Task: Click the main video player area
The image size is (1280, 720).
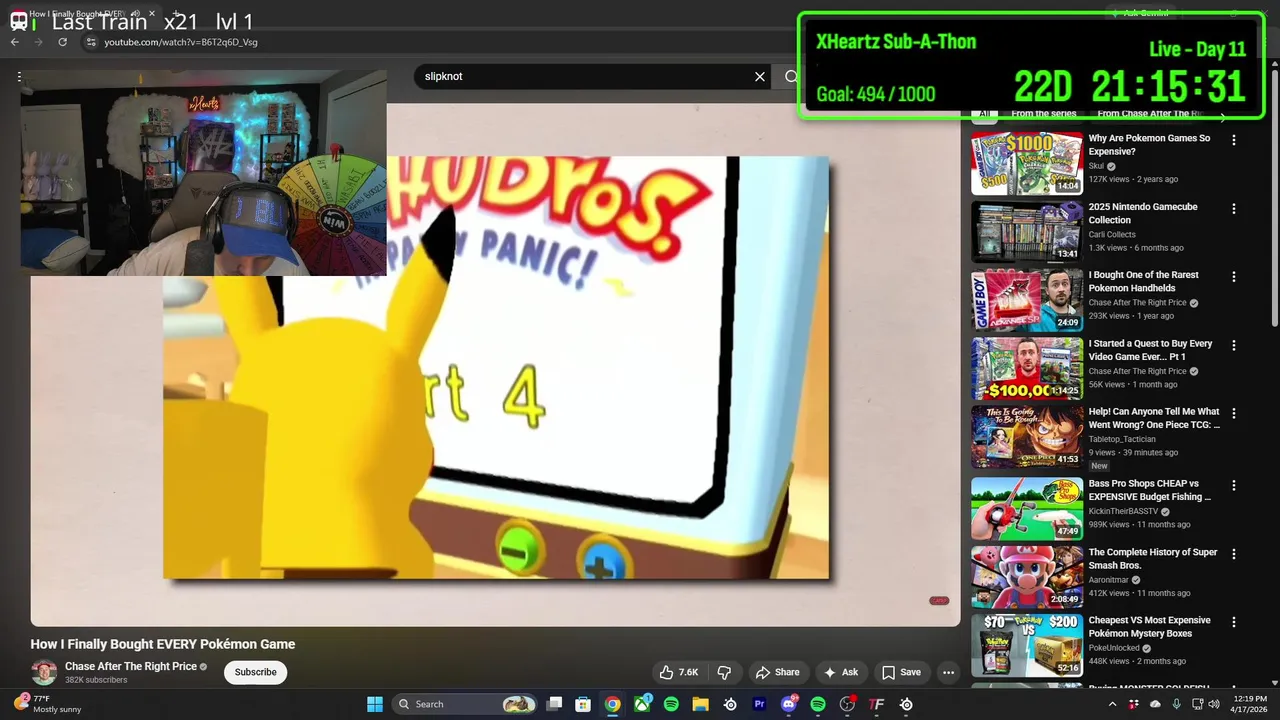Action: (x=495, y=365)
